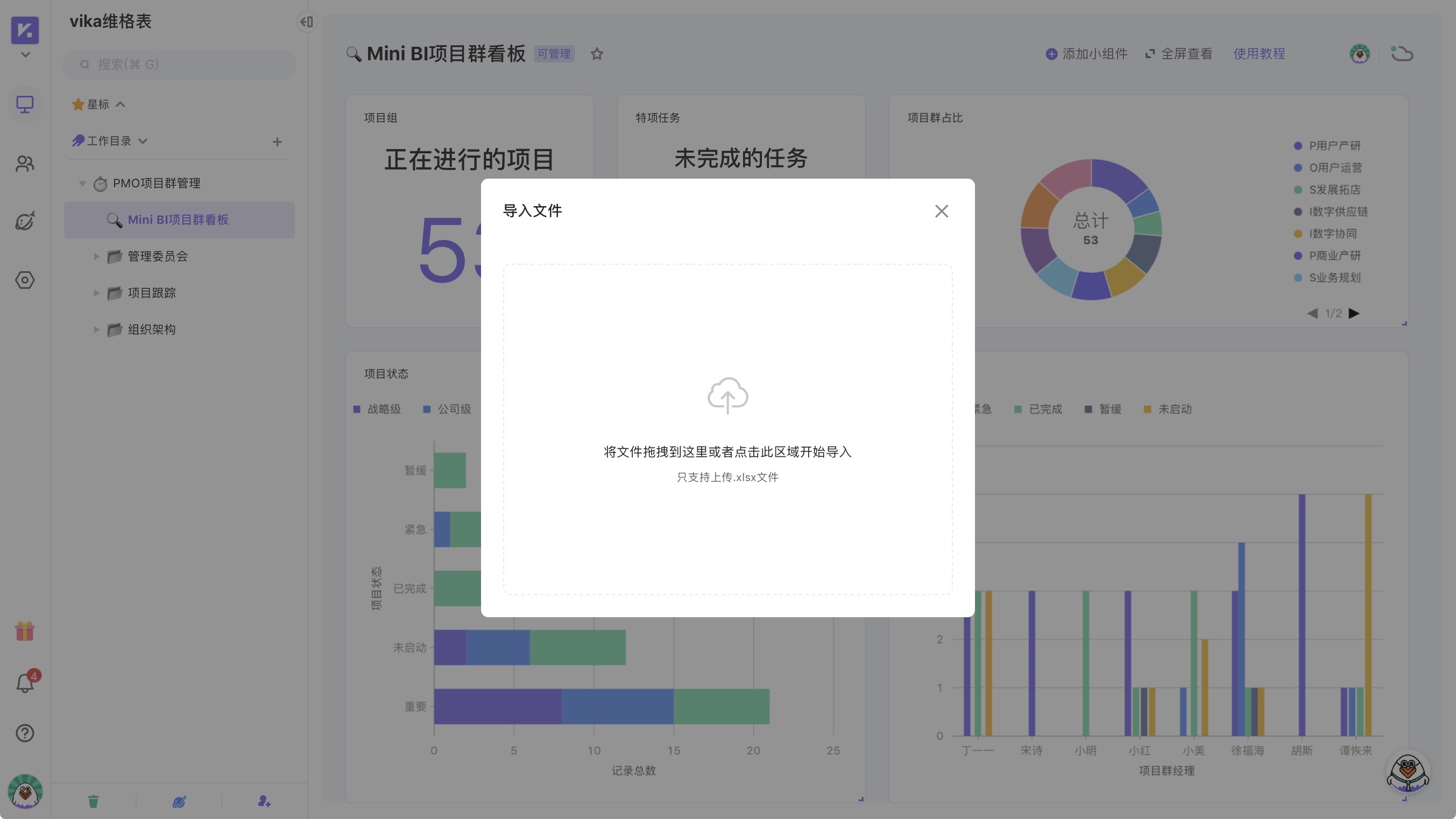This screenshot has height=819, width=1456.
Task: Open 使用教程 tutorial link
Action: coord(1259,54)
